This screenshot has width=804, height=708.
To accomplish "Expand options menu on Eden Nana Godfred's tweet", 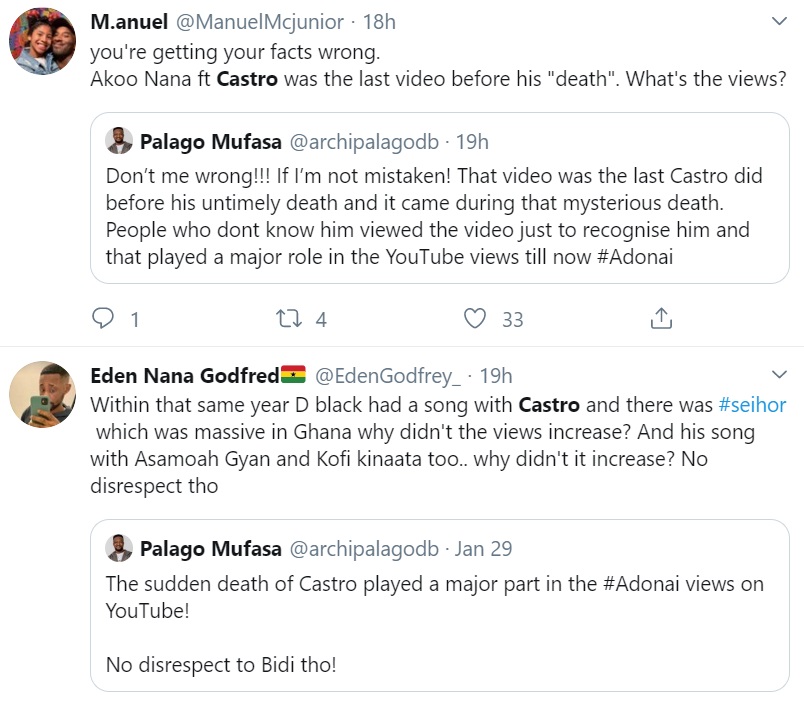I will [x=780, y=376].
